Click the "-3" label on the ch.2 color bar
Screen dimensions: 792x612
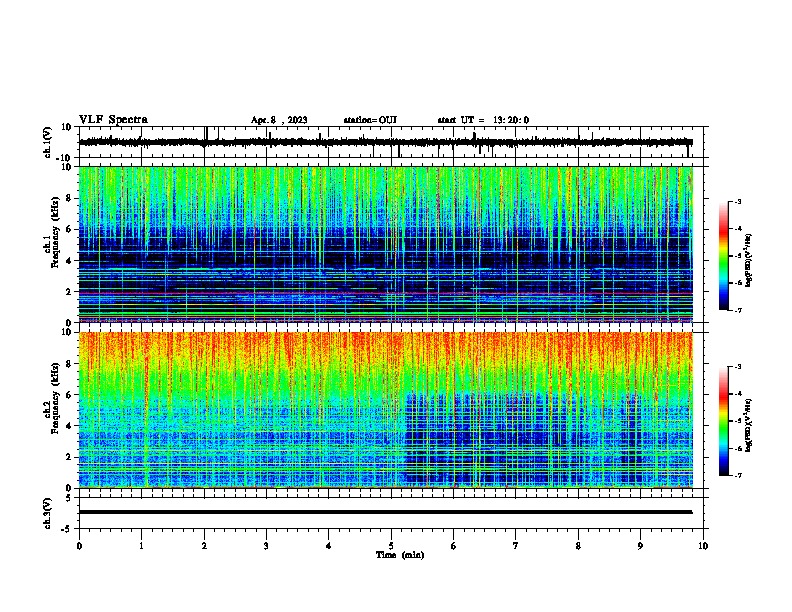pos(737,367)
